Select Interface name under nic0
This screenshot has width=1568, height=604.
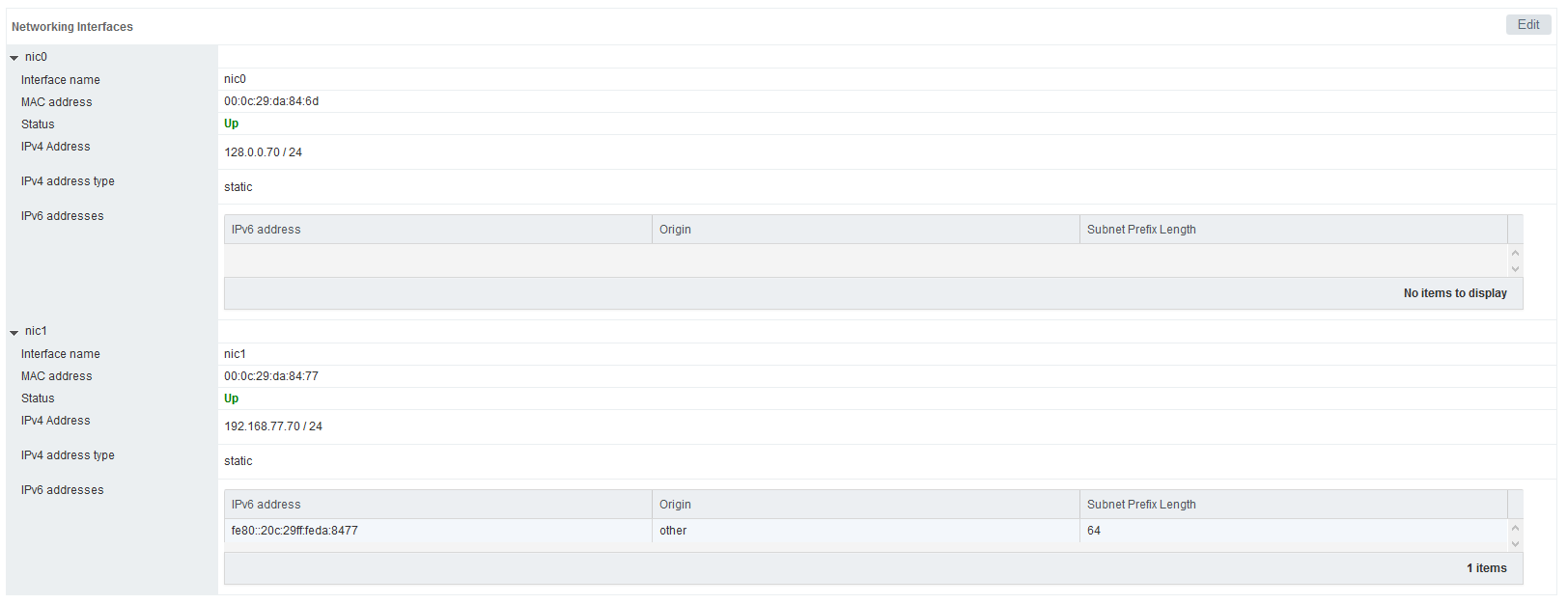[60, 79]
